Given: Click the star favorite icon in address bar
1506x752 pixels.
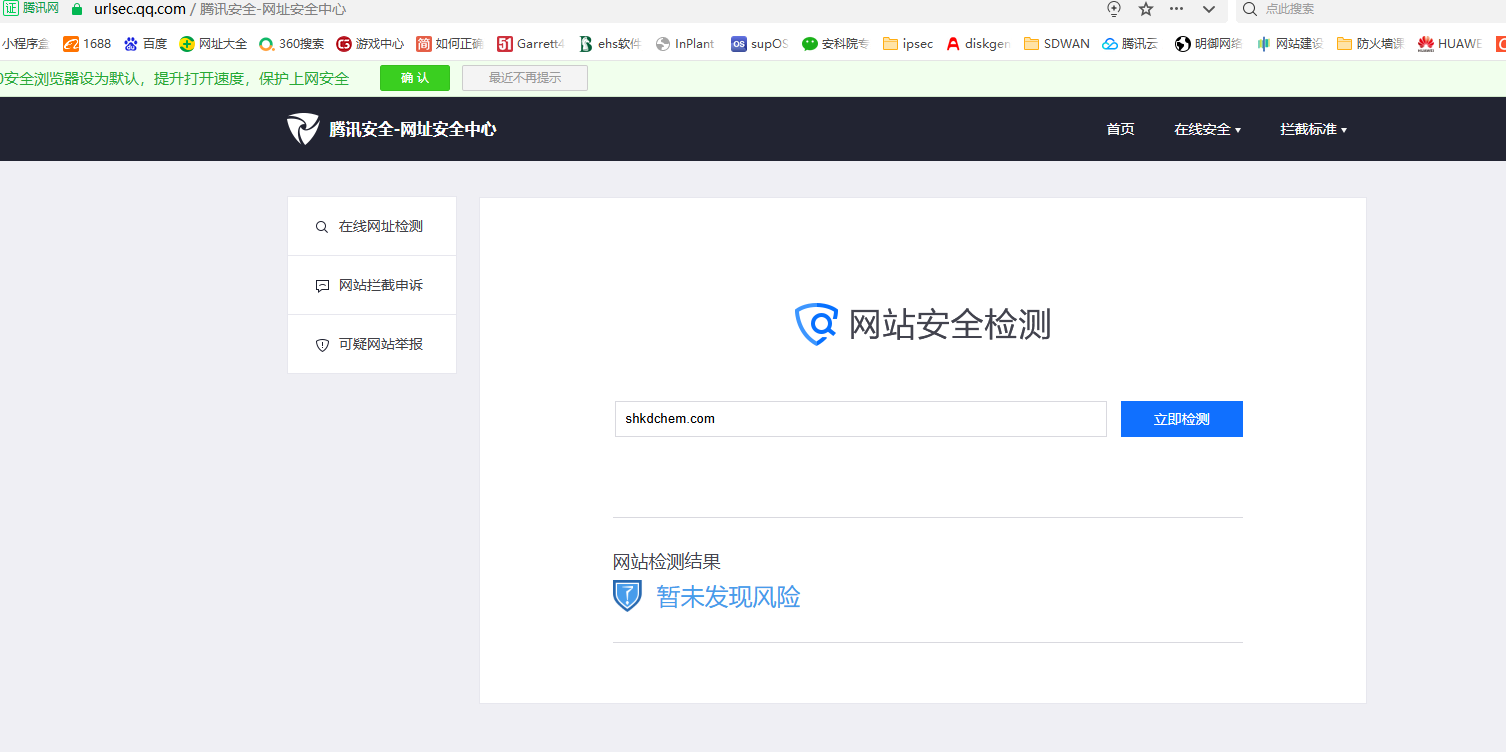Looking at the screenshot, I should 1146,9.
